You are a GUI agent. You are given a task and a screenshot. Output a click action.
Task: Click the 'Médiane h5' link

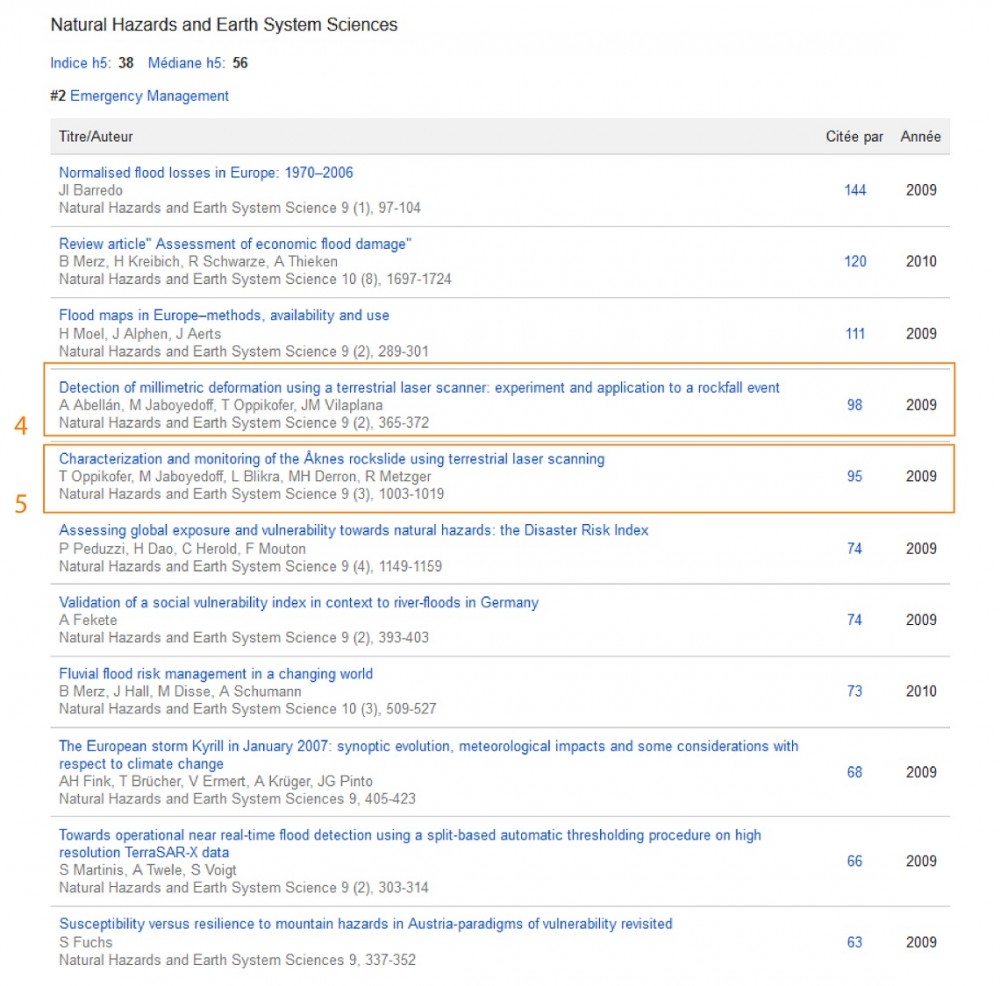coord(185,63)
